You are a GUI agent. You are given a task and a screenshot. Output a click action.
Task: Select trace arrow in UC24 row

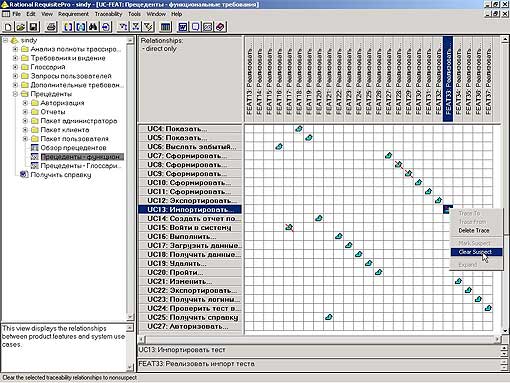pos(488,308)
